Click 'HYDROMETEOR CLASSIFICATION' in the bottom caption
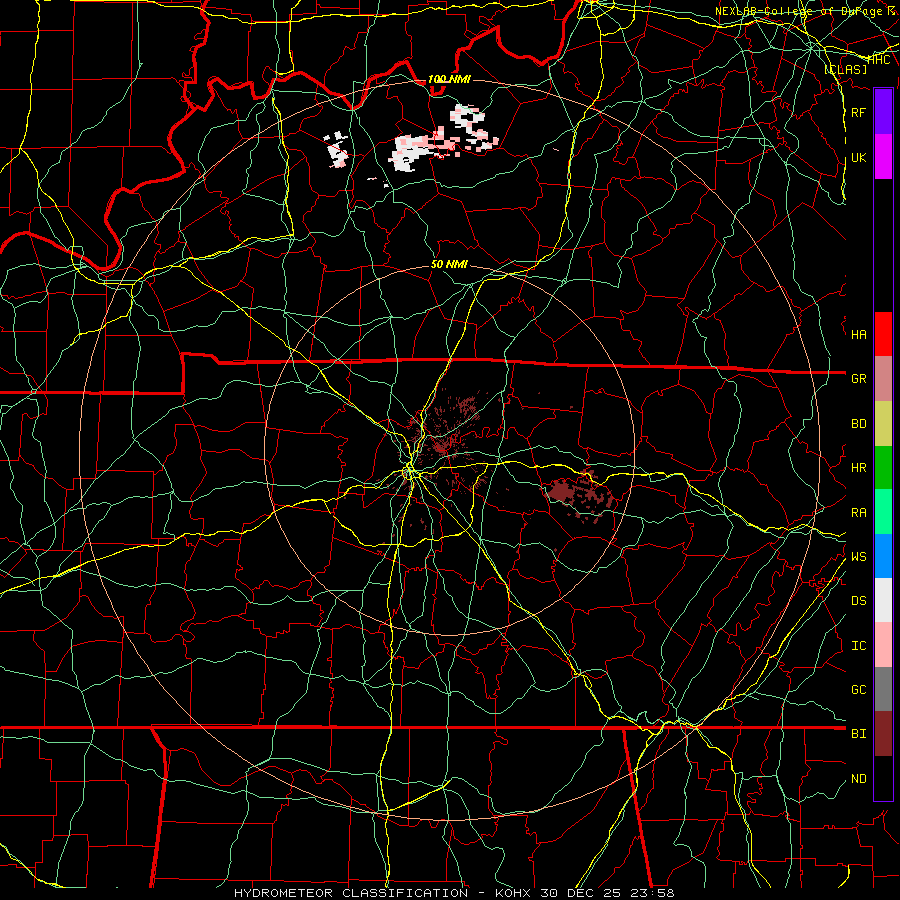The image size is (900, 900). [351, 893]
